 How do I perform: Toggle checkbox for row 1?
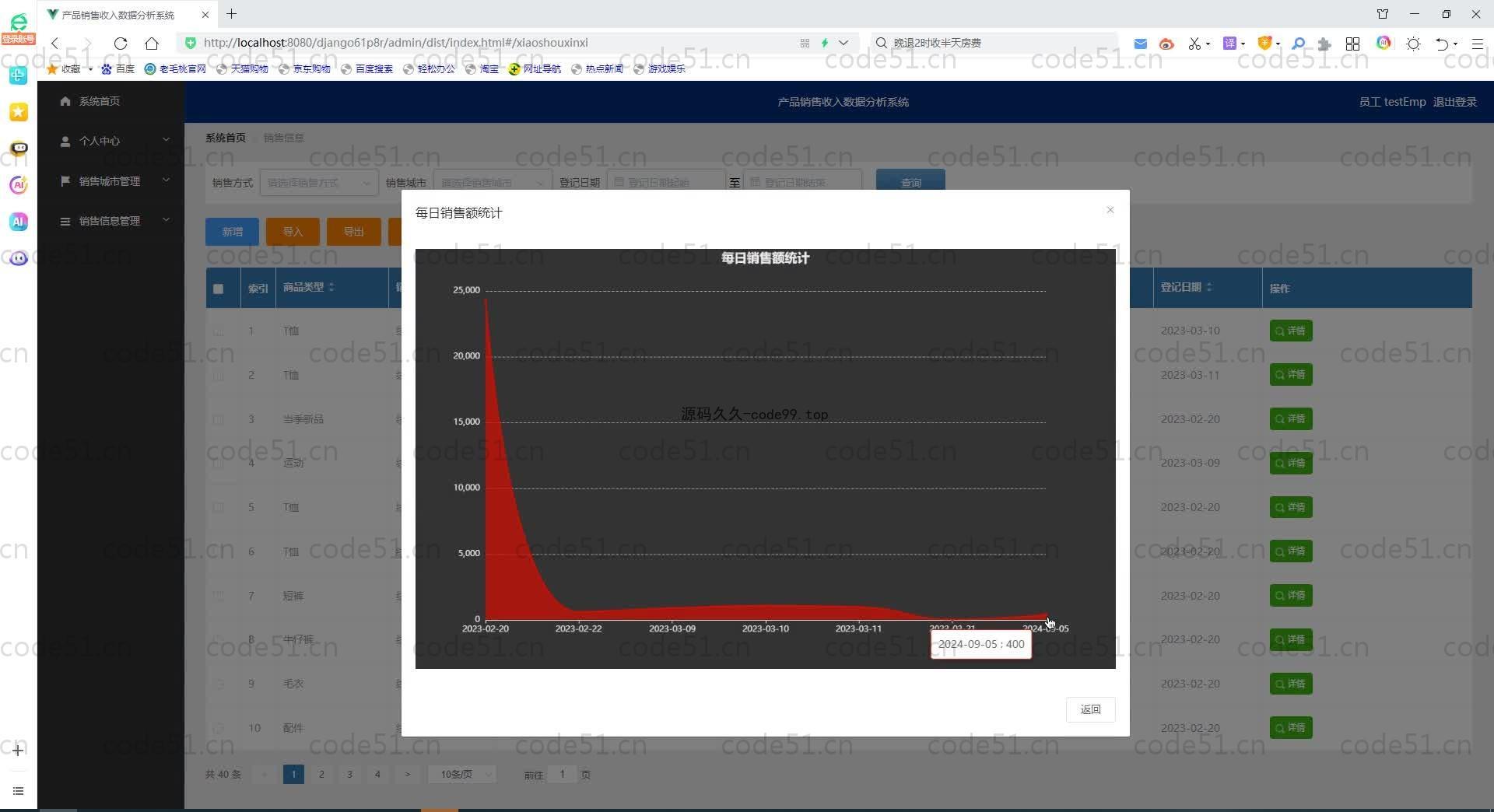click(218, 331)
